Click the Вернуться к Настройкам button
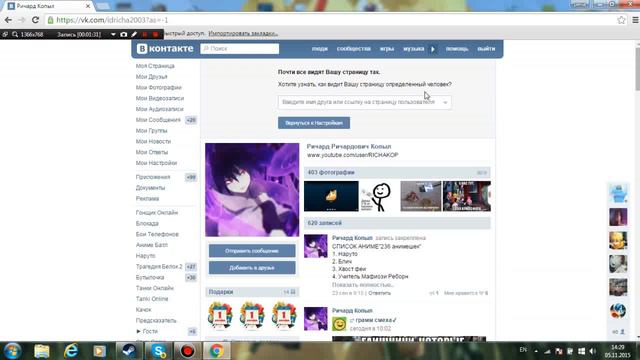The width and height of the screenshot is (640, 360). pos(314,123)
